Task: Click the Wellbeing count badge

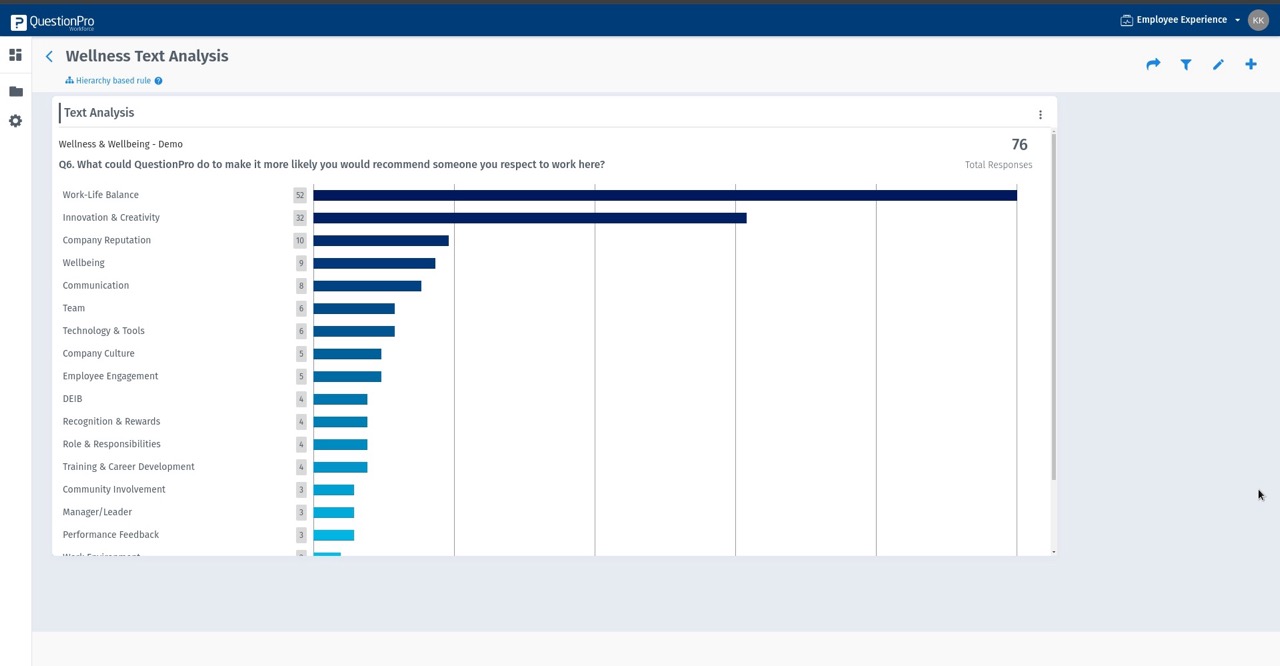Action: [x=300, y=263]
